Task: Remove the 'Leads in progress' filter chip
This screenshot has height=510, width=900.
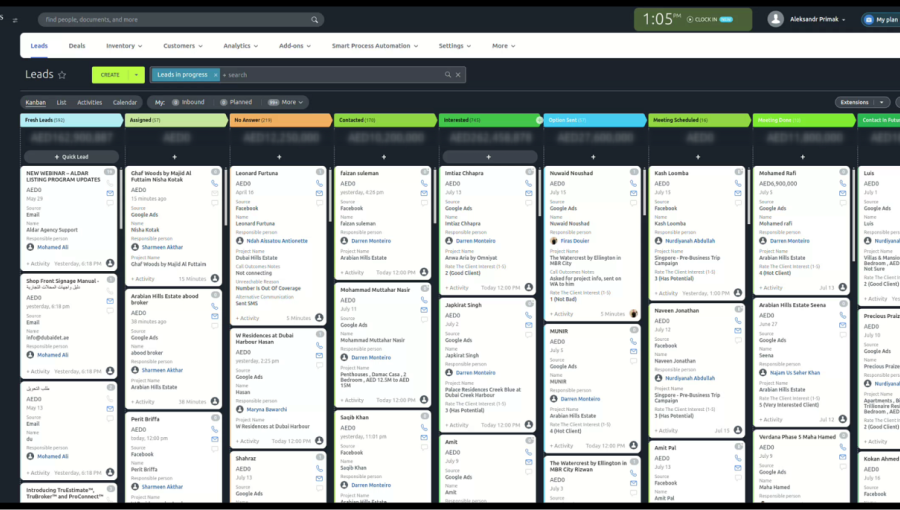Action: tap(215, 75)
